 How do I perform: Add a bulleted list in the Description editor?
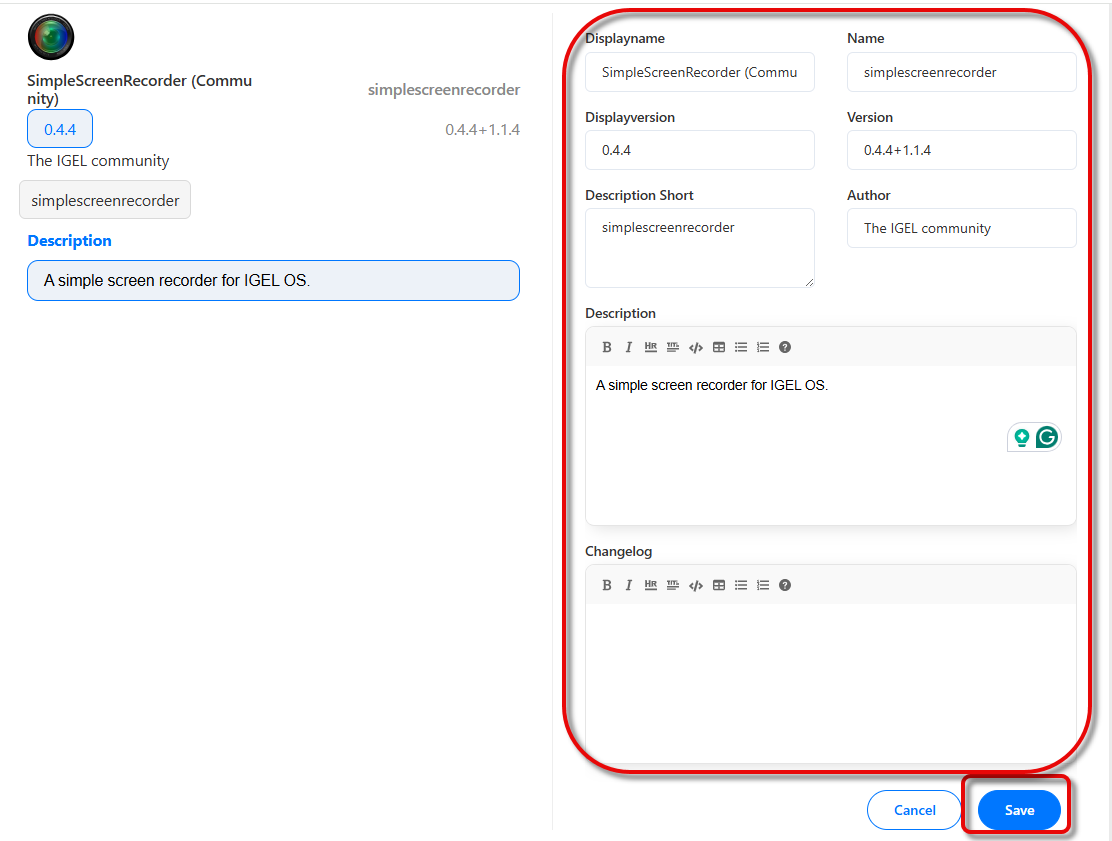tap(741, 347)
